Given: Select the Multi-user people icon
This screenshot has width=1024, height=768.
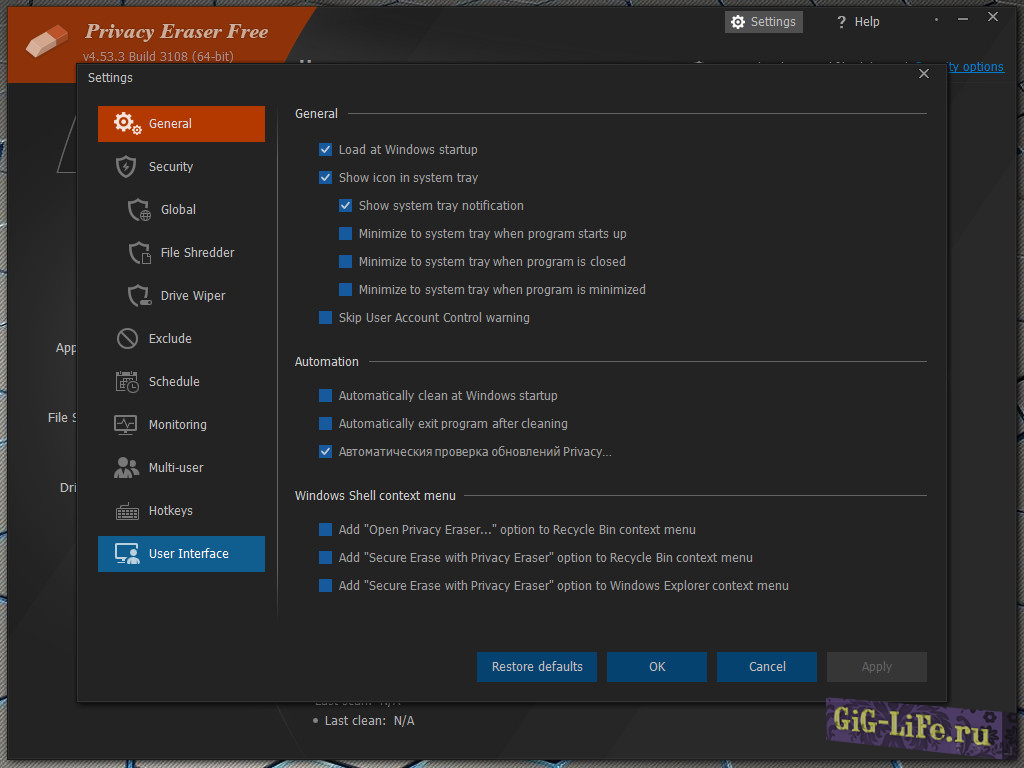Looking at the screenshot, I should (x=127, y=468).
